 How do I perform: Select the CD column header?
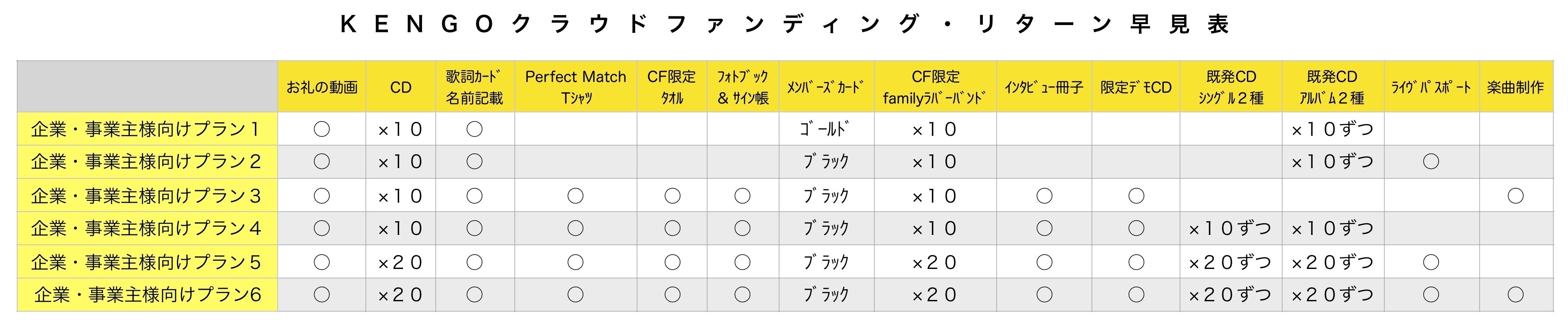(x=400, y=87)
